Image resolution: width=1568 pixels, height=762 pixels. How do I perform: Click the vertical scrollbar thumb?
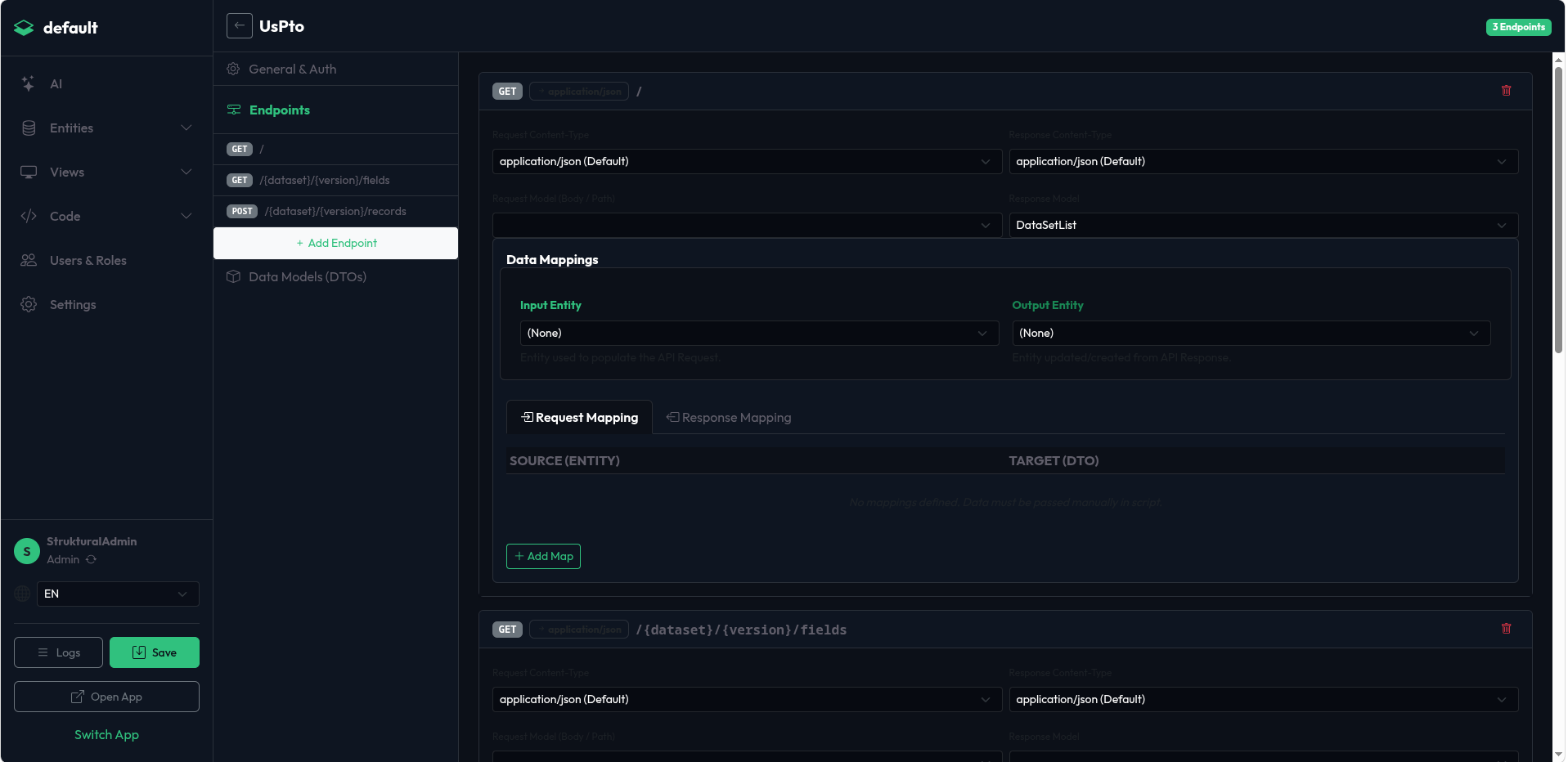pos(1558,210)
